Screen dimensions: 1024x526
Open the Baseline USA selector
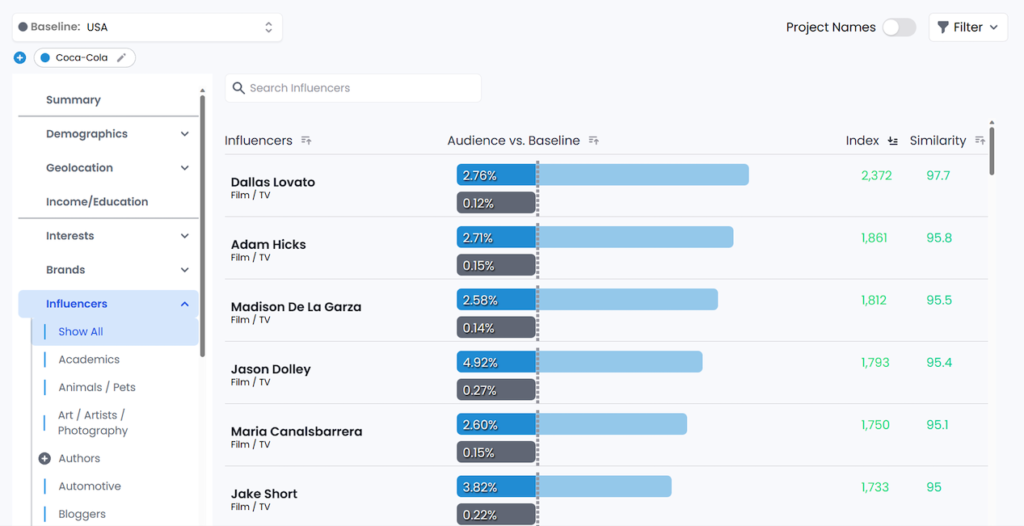(x=148, y=27)
